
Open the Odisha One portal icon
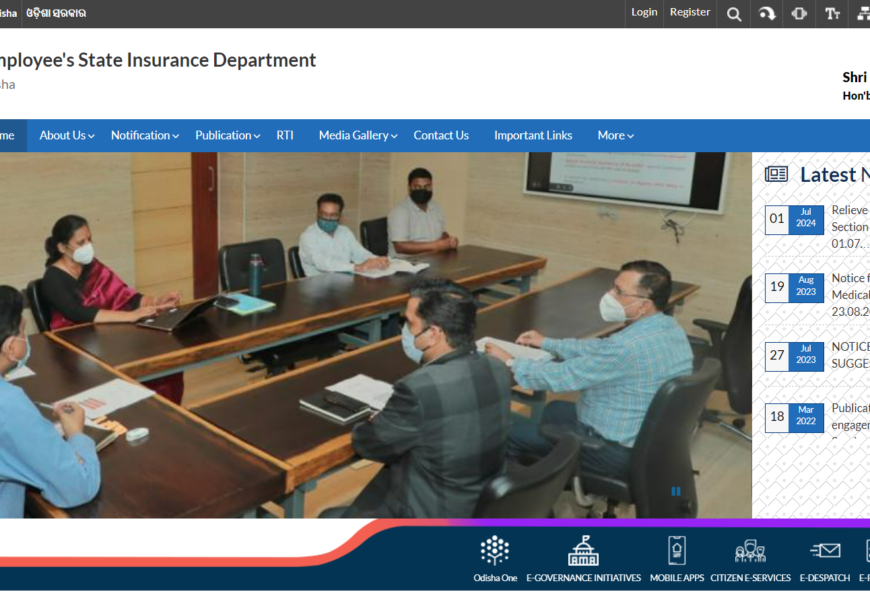coord(495,552)
